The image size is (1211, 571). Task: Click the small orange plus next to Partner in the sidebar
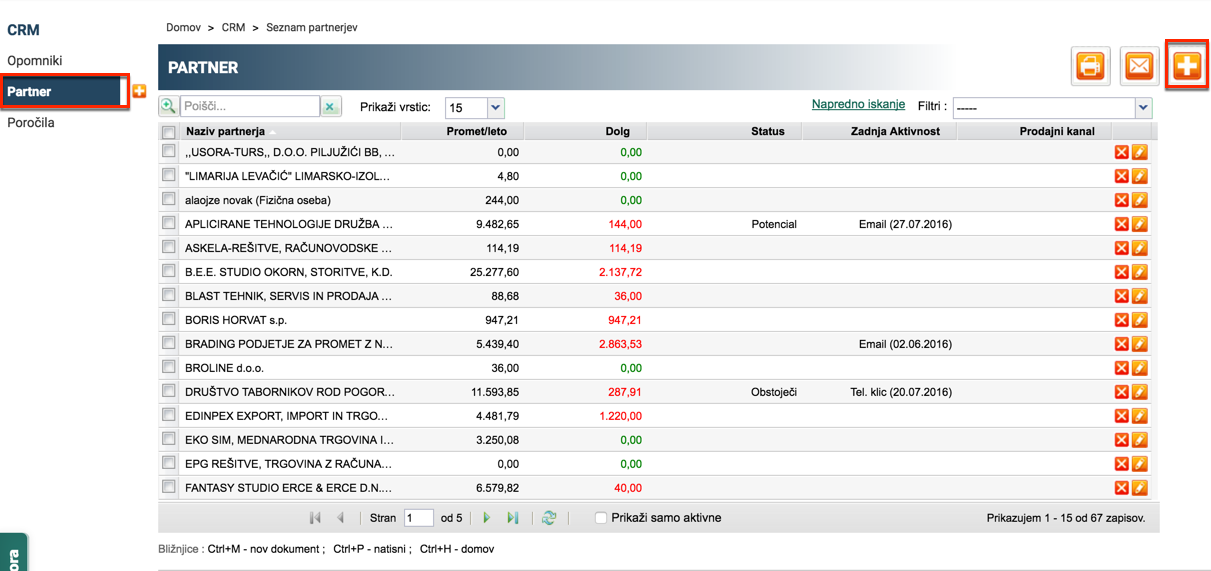(x=139, y=91)
